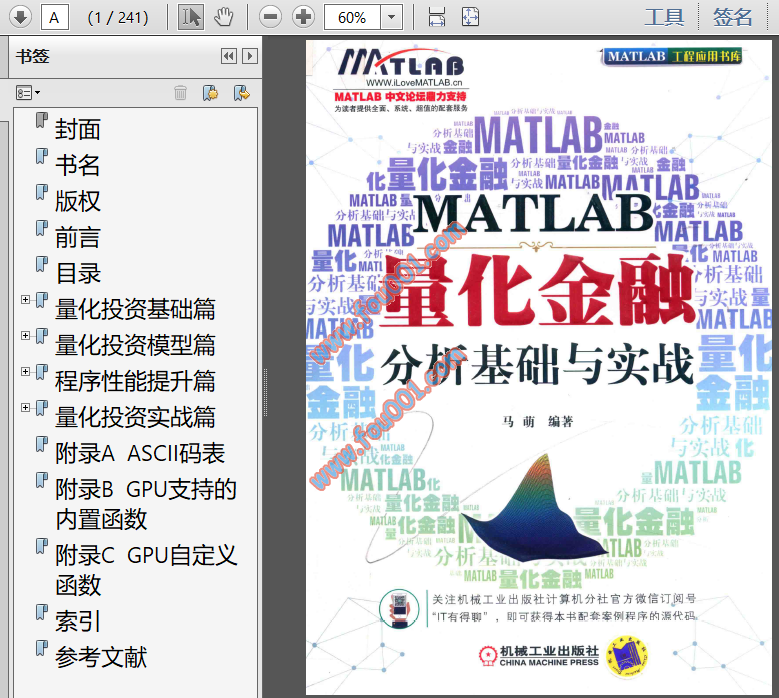
Task: Click the bookmark icon beside 目录
Action: point(42,264)
